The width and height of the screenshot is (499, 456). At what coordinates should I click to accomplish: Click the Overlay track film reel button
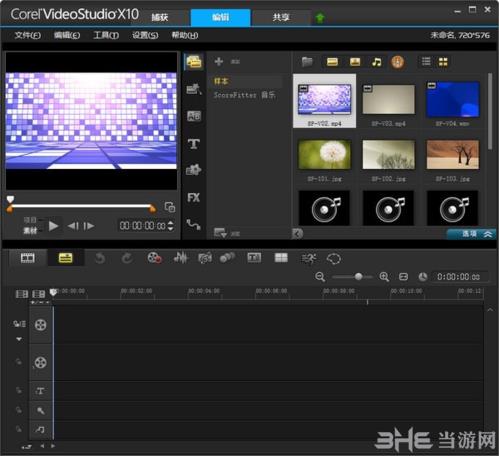(x=40, y=362)
